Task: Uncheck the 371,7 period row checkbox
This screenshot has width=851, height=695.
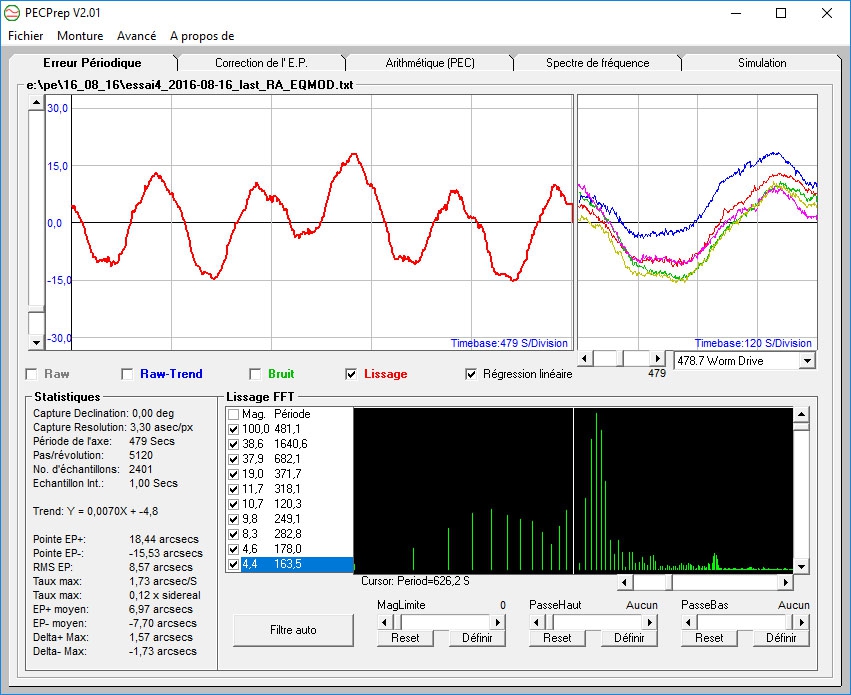Action: pyautogui.click(x=233, y=474)
